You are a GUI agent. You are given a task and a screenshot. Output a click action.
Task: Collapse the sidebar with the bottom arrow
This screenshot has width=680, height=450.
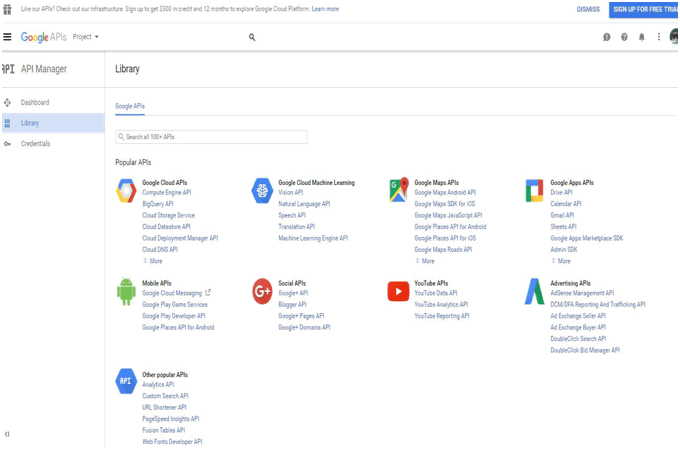pos(7,434)
